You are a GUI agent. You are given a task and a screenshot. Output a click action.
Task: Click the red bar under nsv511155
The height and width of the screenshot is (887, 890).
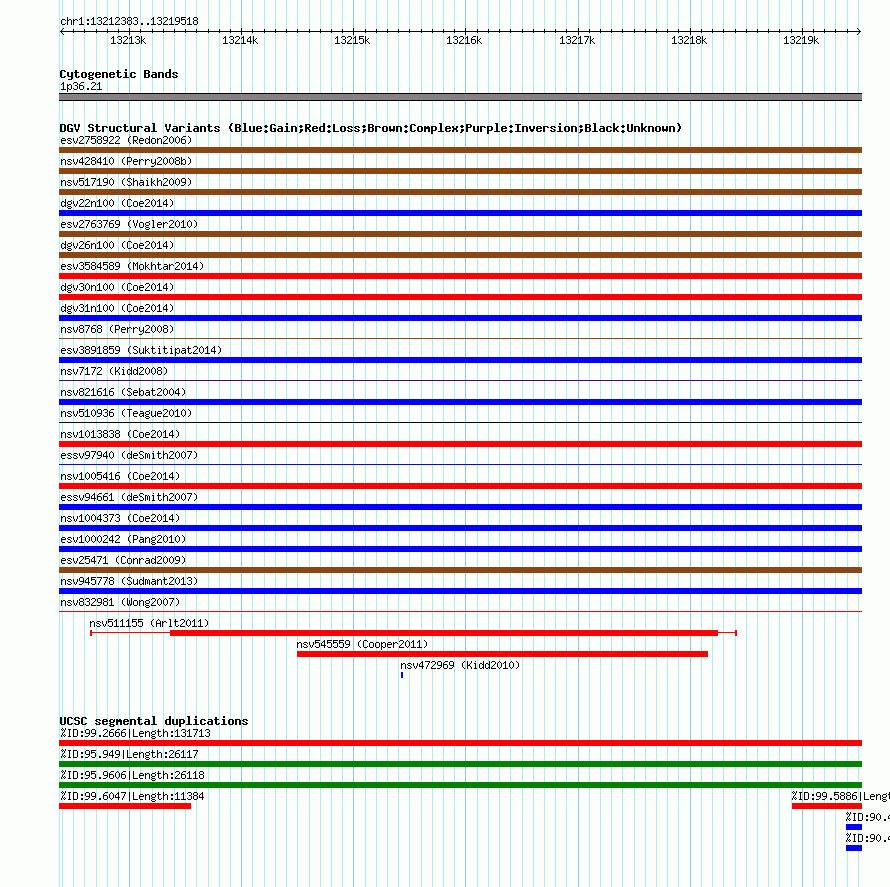[x=444, y=633]
